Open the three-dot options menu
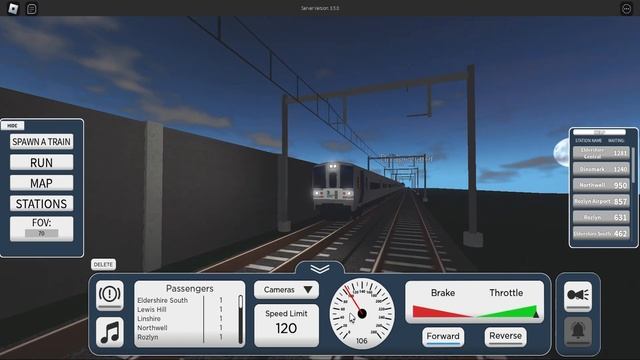This screenshot has width=640, height=360. pyautogui.click(x=626, y=9)
